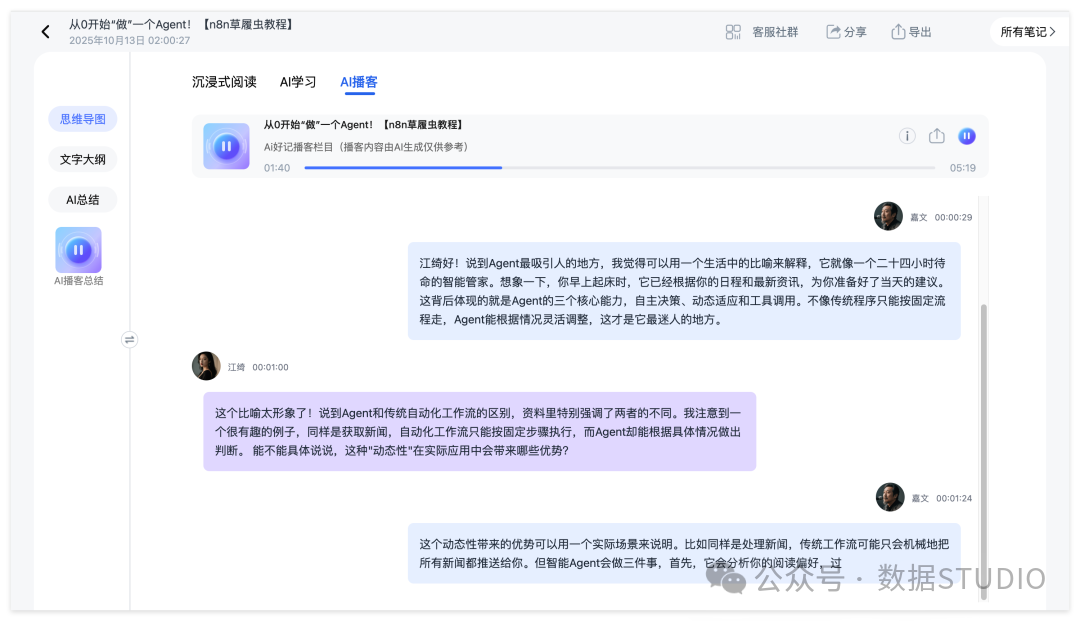Open 所有笔记 list
Screen dimensions: 1080x621
tap(1028, 32)
